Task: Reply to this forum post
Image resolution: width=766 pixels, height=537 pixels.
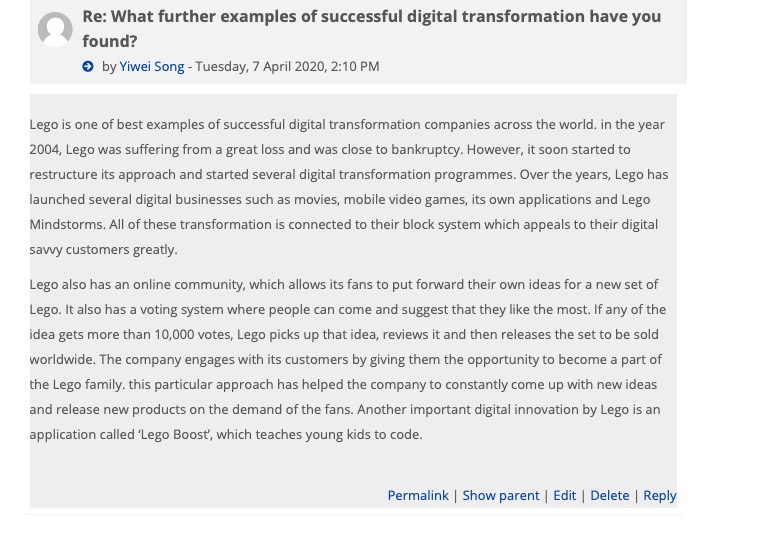Action: pos(660,495)
